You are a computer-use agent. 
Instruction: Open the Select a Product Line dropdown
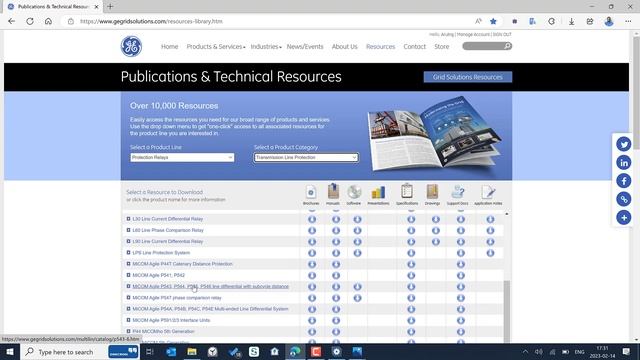[x=182, y=157]
